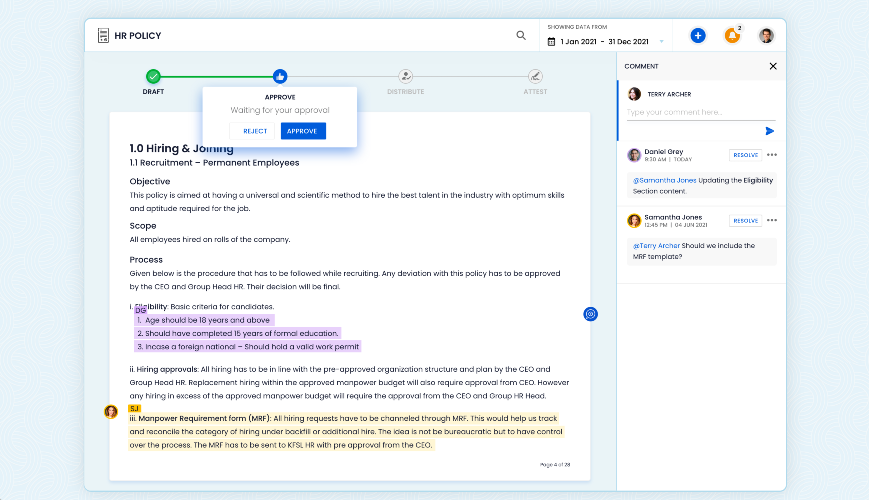Click highlighted text "Age should be 18 years and above"
869x500 pixels.
pos(205,320)
